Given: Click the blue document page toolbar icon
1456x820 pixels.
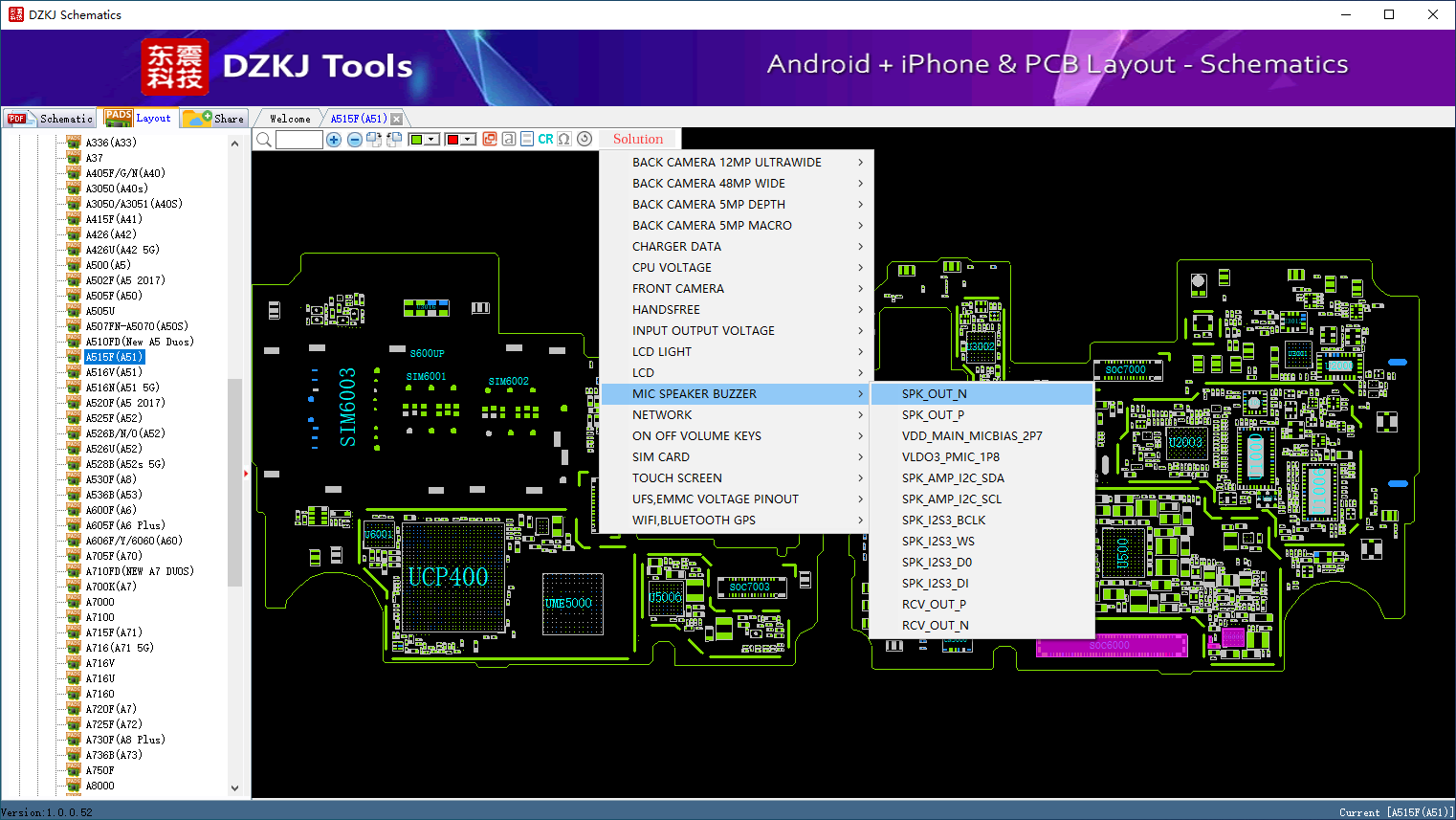Looking at the screenshot, I should [527, 139].
